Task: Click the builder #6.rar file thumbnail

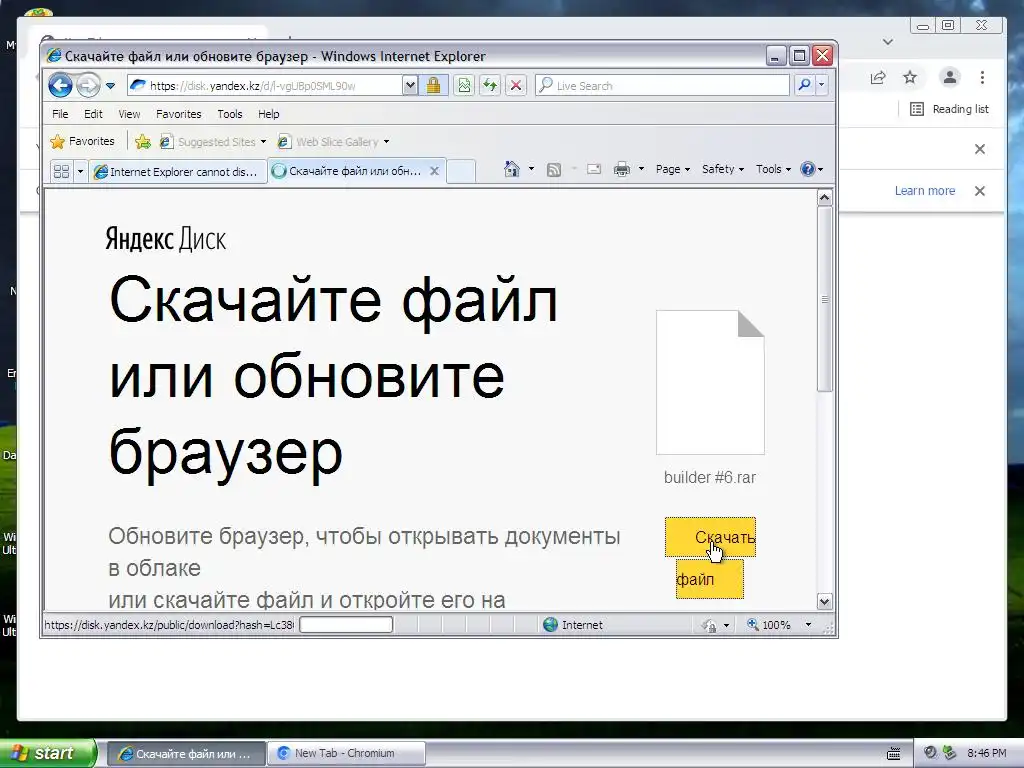Action: (x=710, y=382)
